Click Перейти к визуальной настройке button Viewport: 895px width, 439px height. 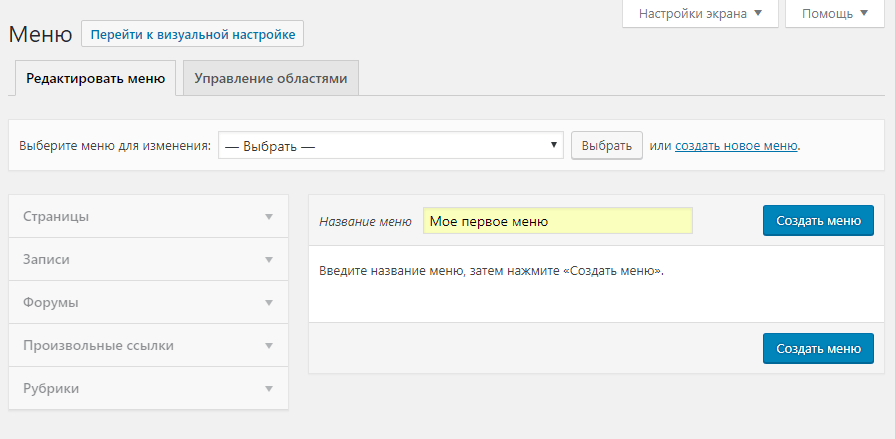coord(192,34)
